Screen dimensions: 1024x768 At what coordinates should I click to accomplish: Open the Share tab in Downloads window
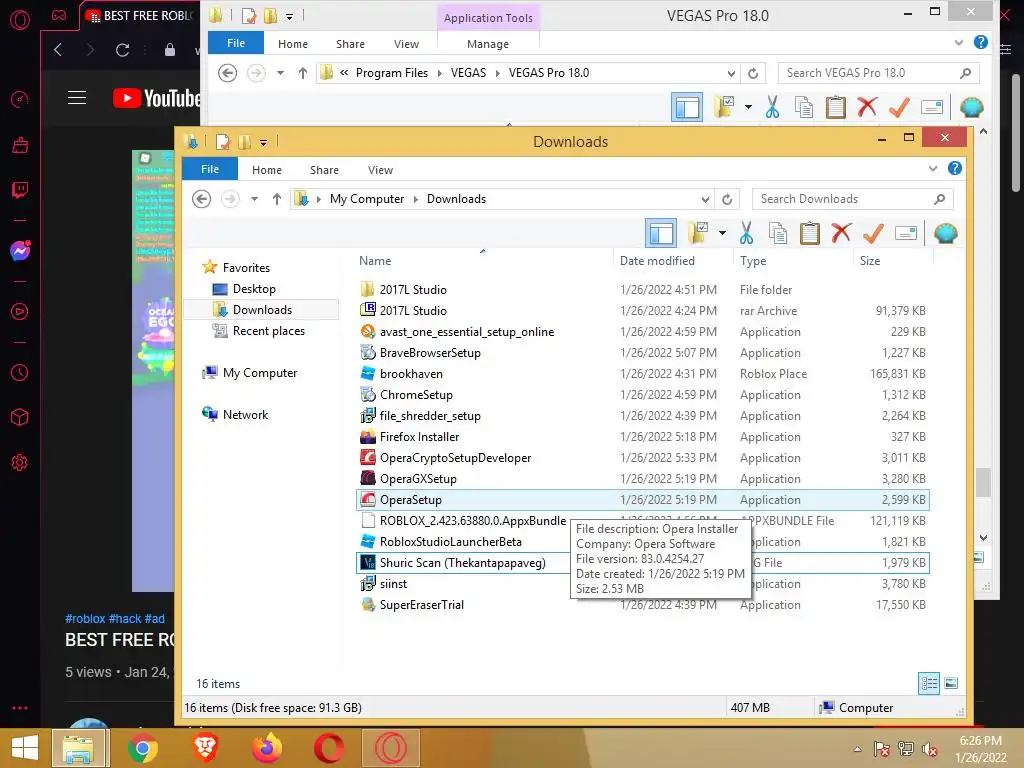coord(324,170)
